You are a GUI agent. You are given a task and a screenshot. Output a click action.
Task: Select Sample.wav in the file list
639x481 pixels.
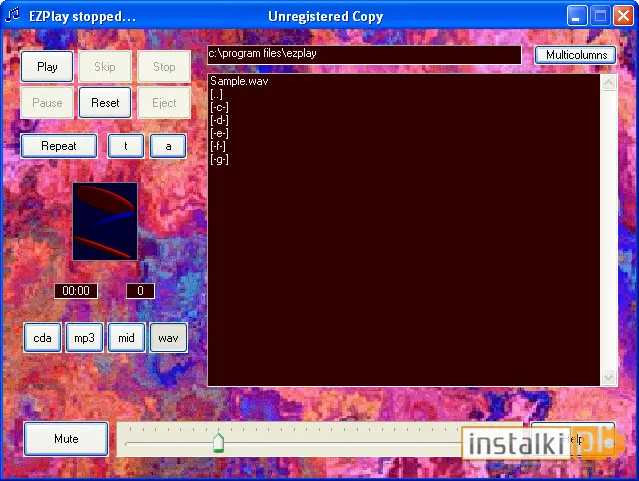tap(239, 81)
